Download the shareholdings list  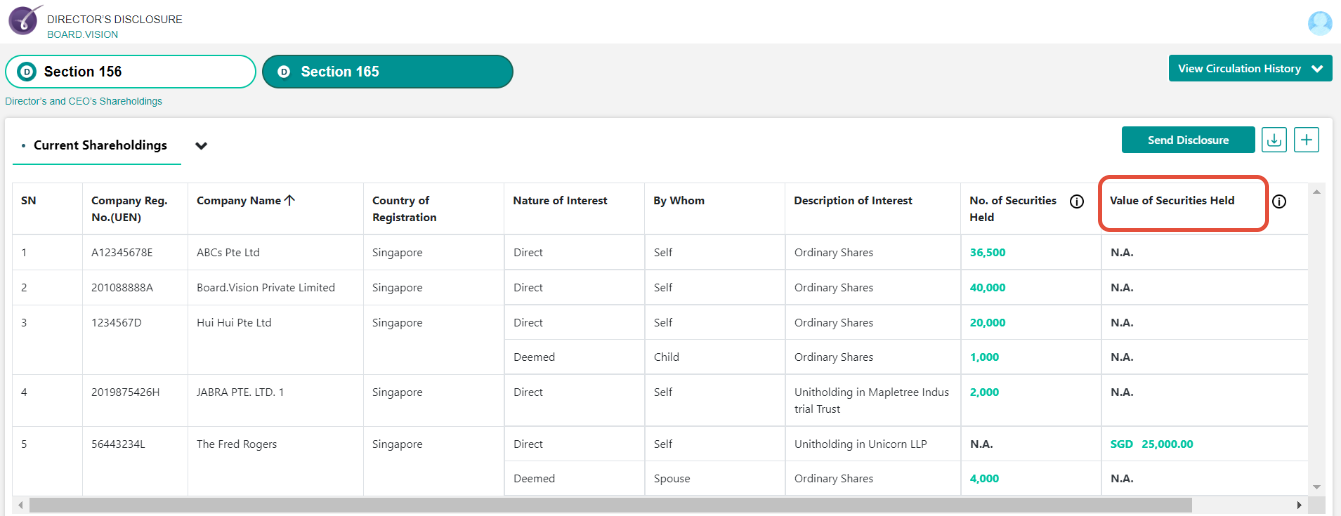tap(1274, 140)
